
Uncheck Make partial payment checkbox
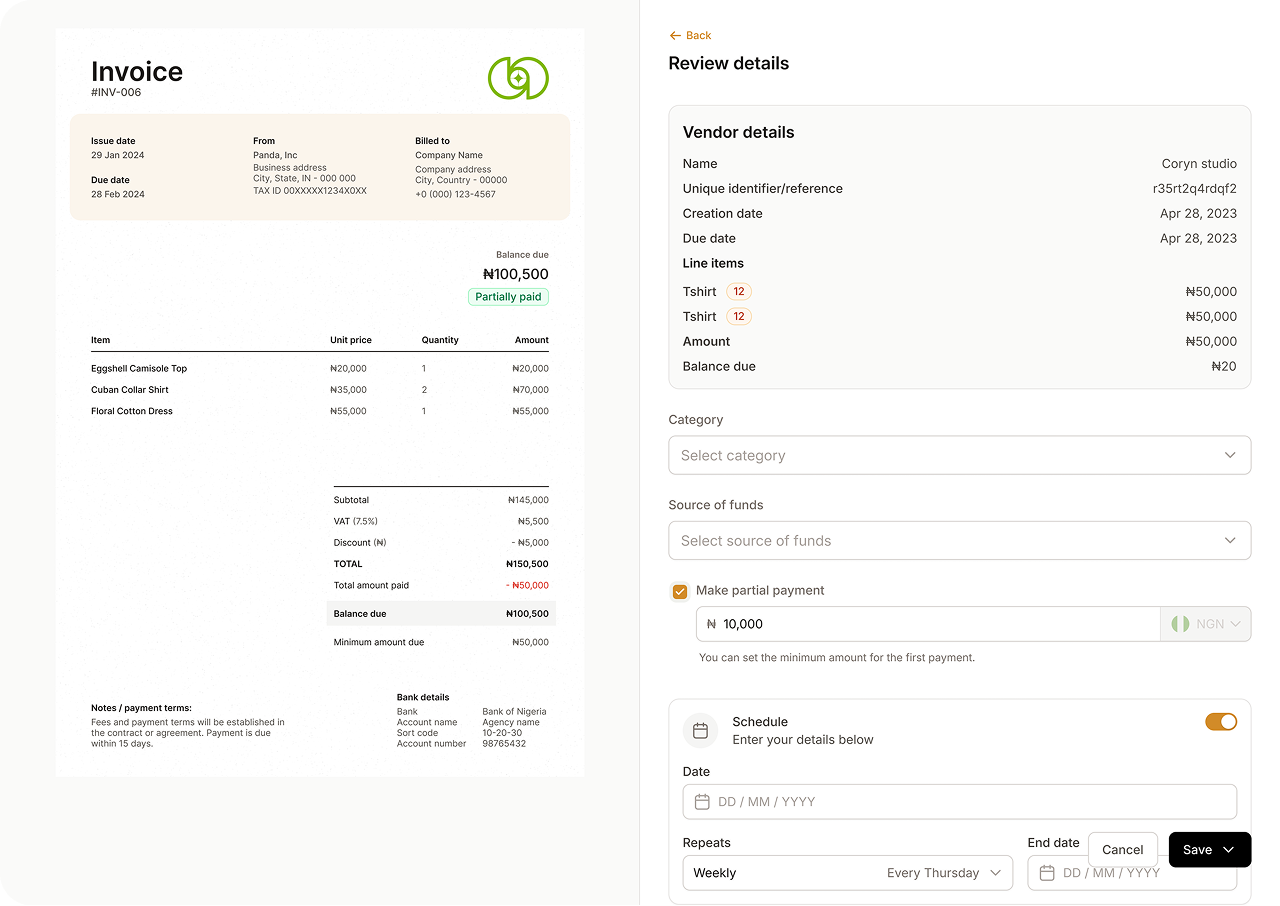(x=680, y=592)
